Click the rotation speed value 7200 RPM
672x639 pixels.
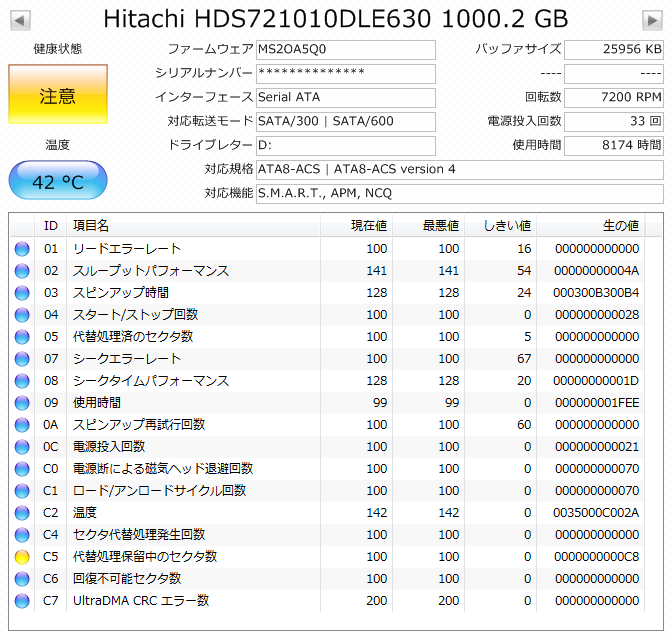(x=614, y=98)
